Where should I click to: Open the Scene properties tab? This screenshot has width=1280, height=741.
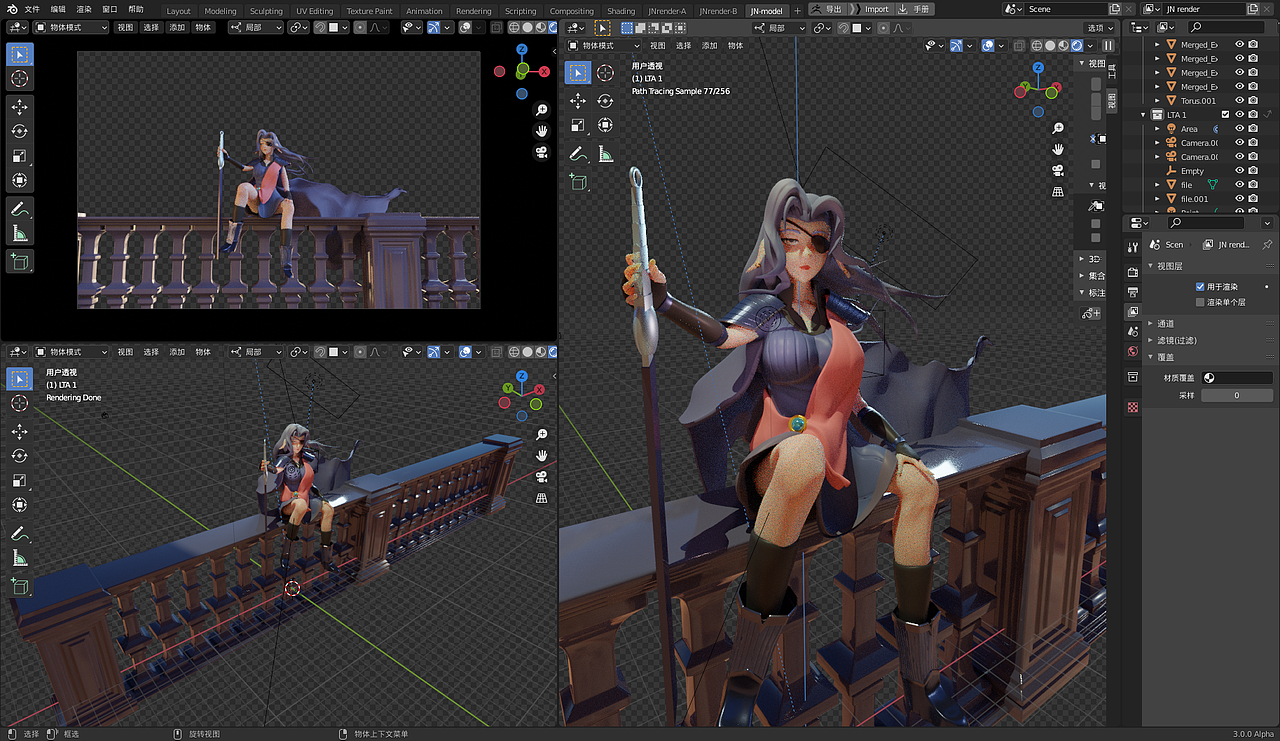[1132, 331]
